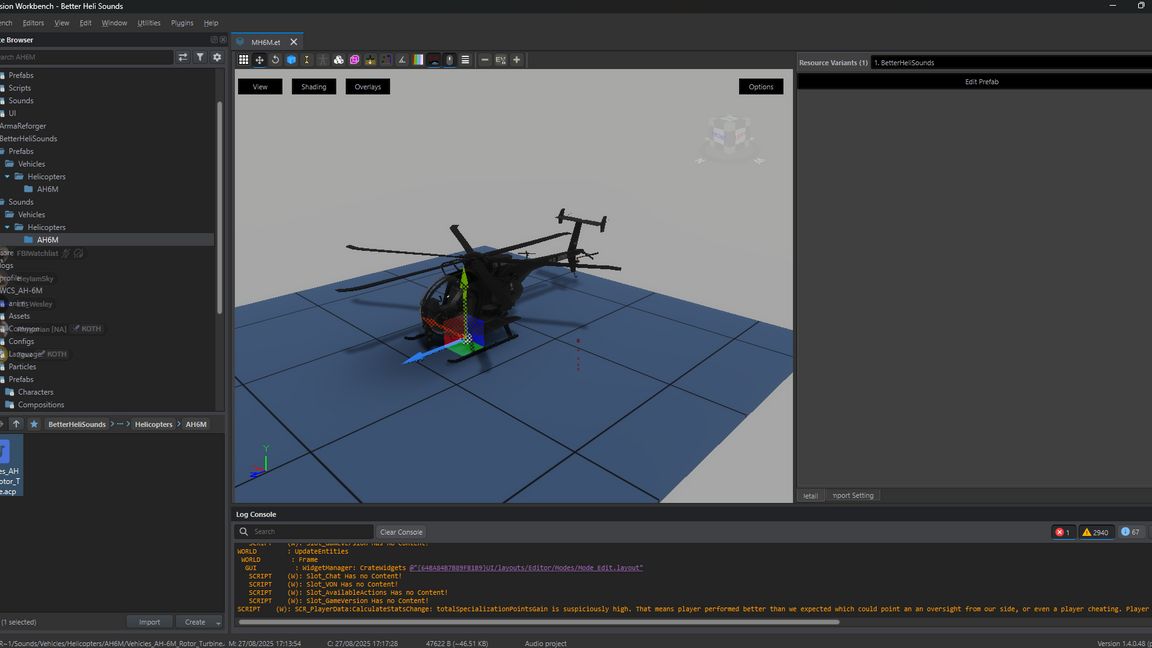Open the Create button dropdown arrow
This screenshot has width=1152, height=648.
[x=218, y=622]
